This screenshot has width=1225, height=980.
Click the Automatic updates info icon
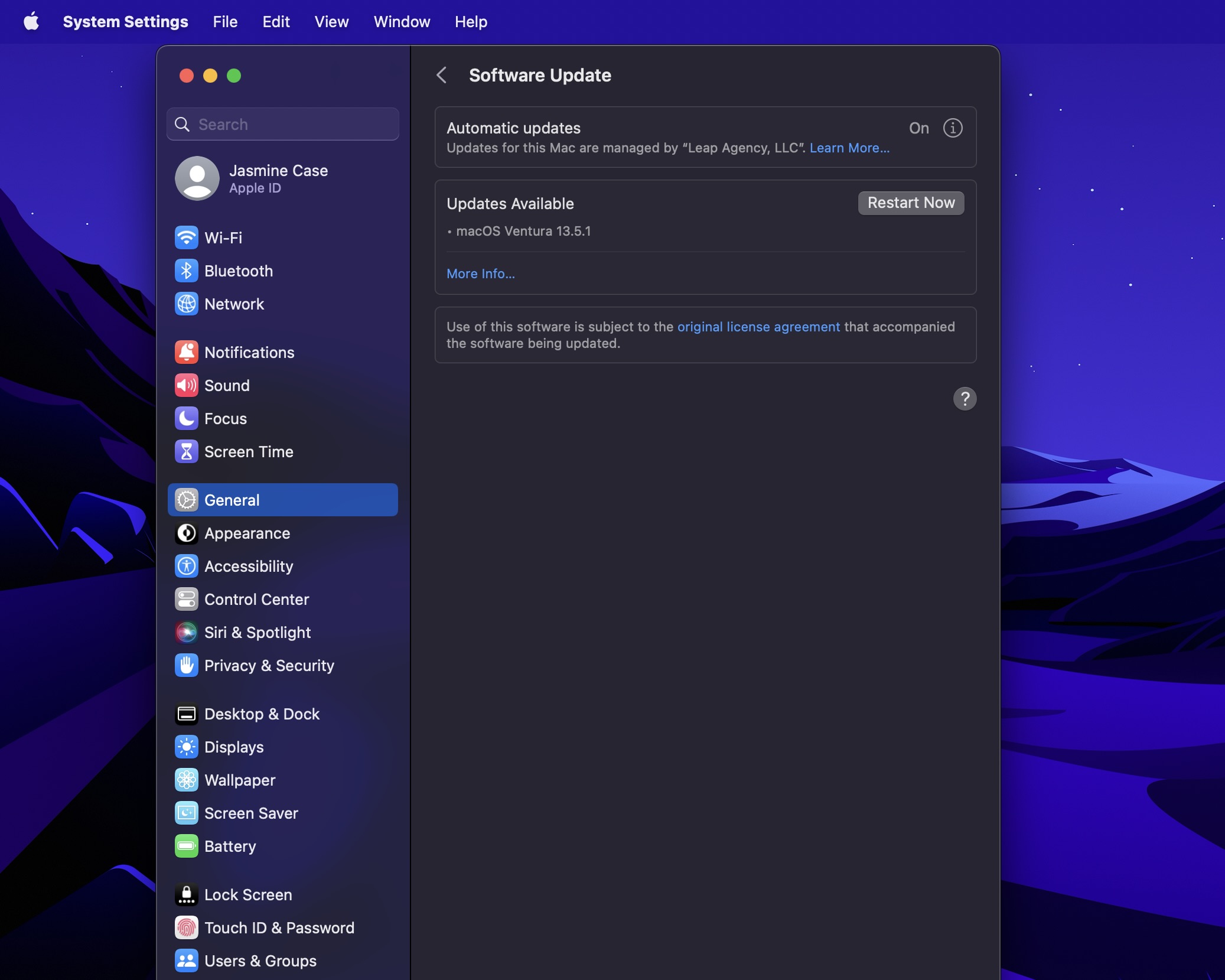click(952, 128)
